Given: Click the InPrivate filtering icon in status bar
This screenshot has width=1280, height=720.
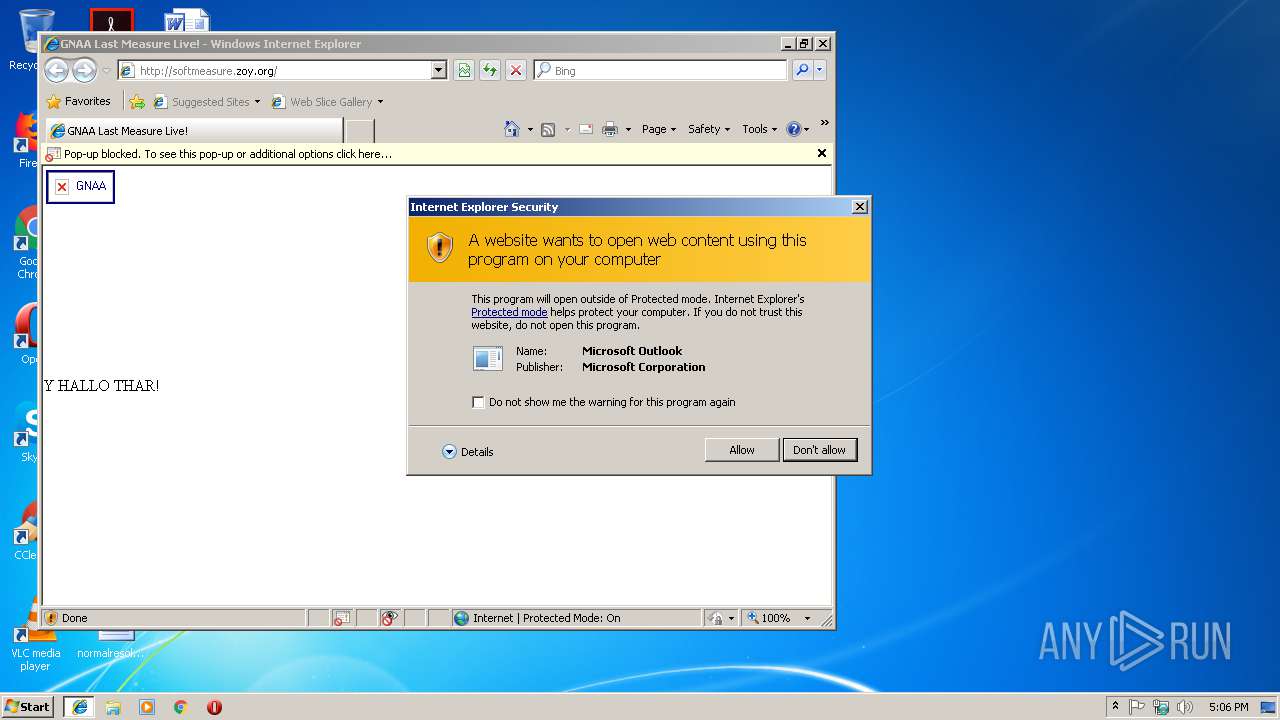Looking at the screenshot, I should coord(390,618).
